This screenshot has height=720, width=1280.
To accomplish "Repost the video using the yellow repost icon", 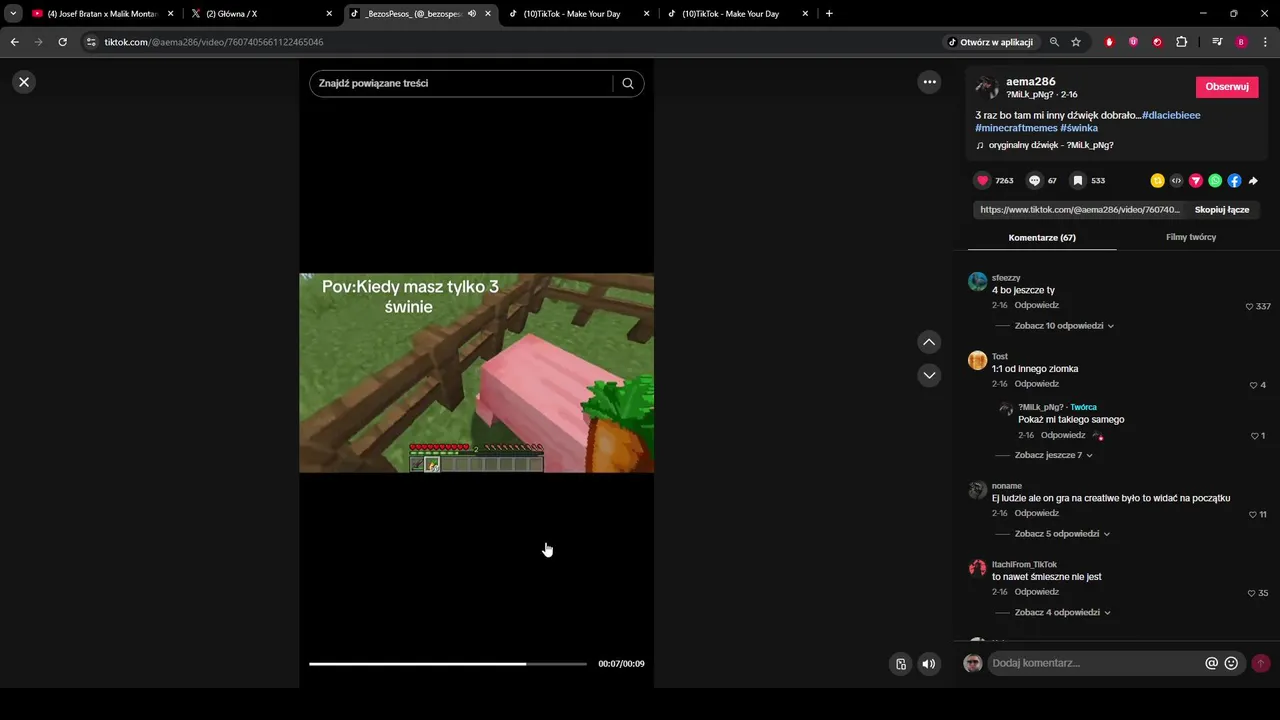I will coord(1157,181).
